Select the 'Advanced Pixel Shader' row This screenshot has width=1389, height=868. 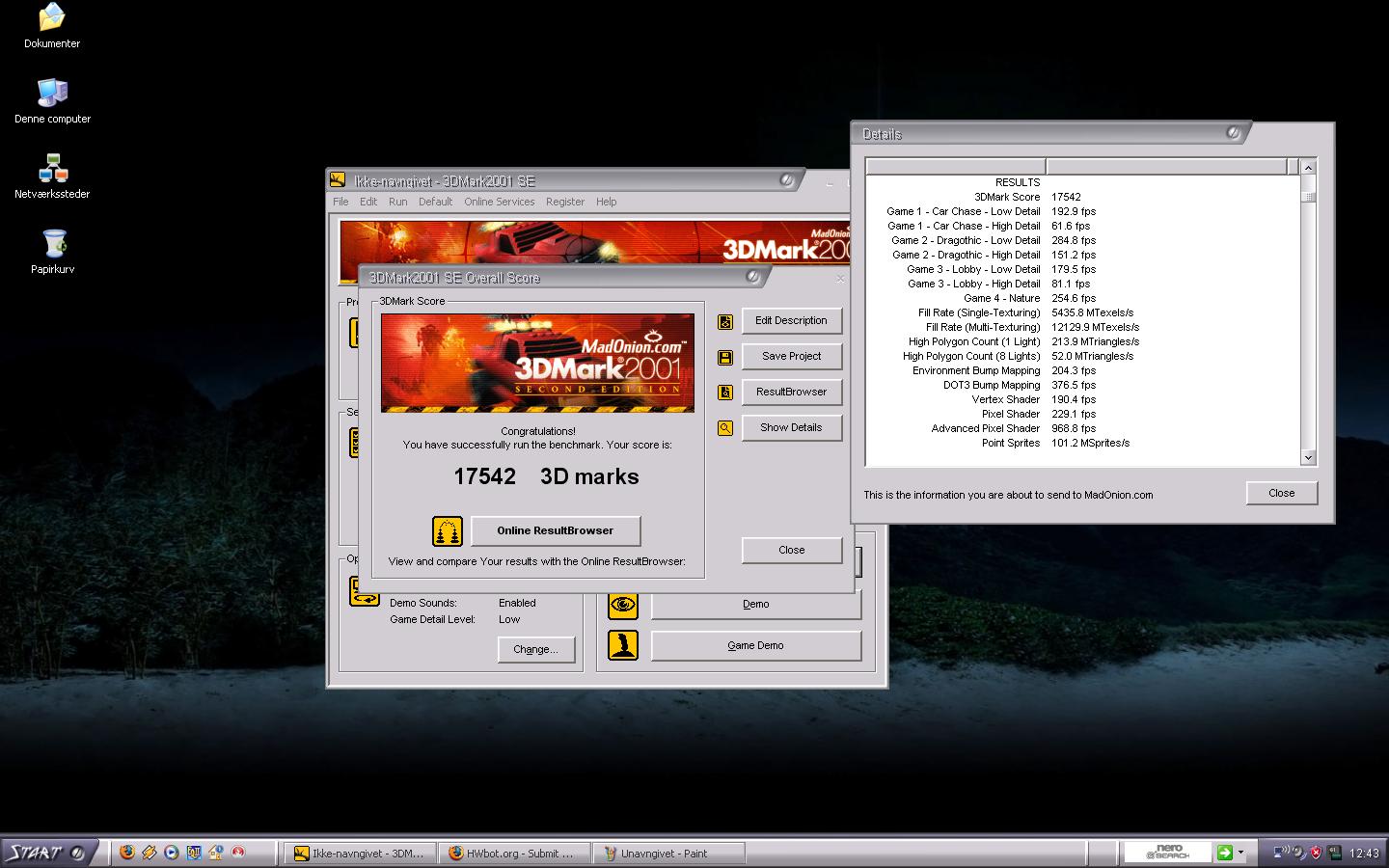click(x=1082, y=428)
